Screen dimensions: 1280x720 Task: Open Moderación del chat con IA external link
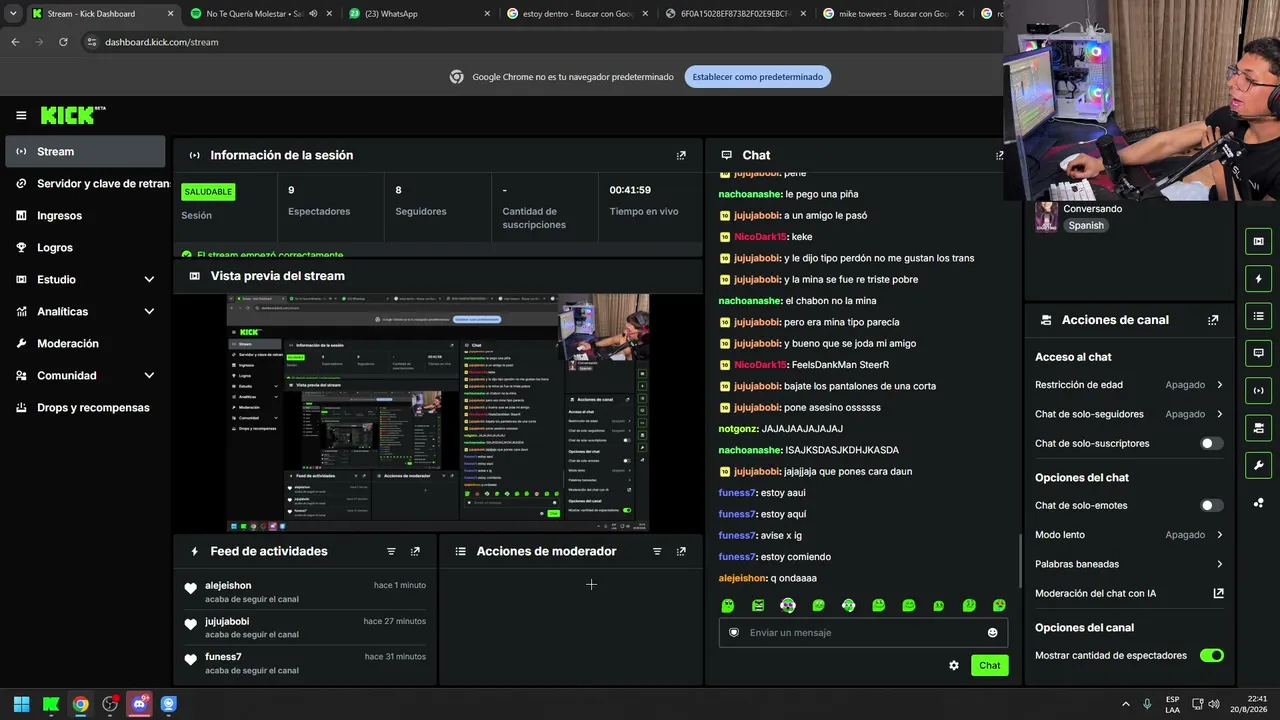pos(1218,593)
